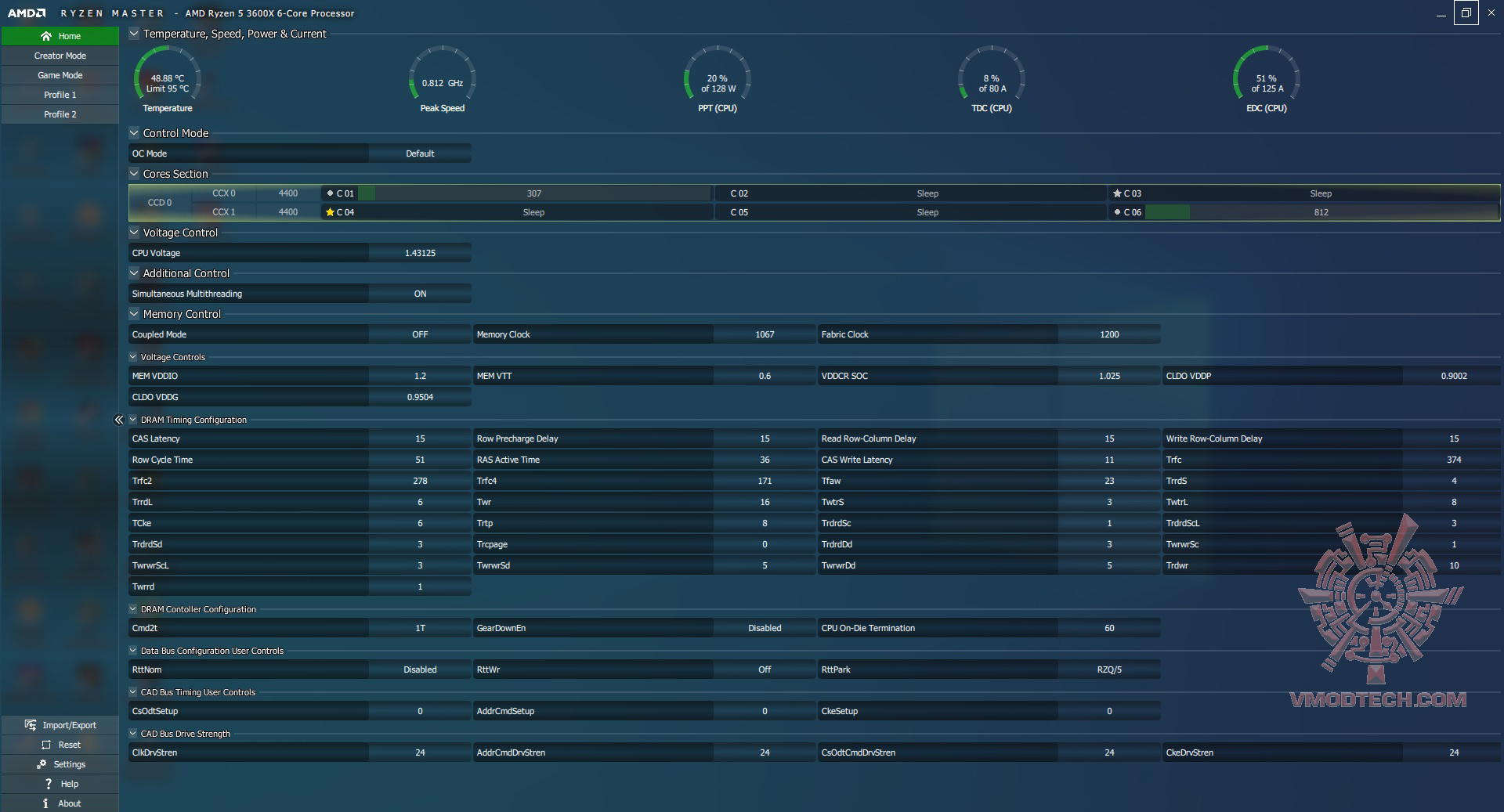Switch to Game Mode
Image resolution: width=1504 pixels, height=812 pixels.
60,75
